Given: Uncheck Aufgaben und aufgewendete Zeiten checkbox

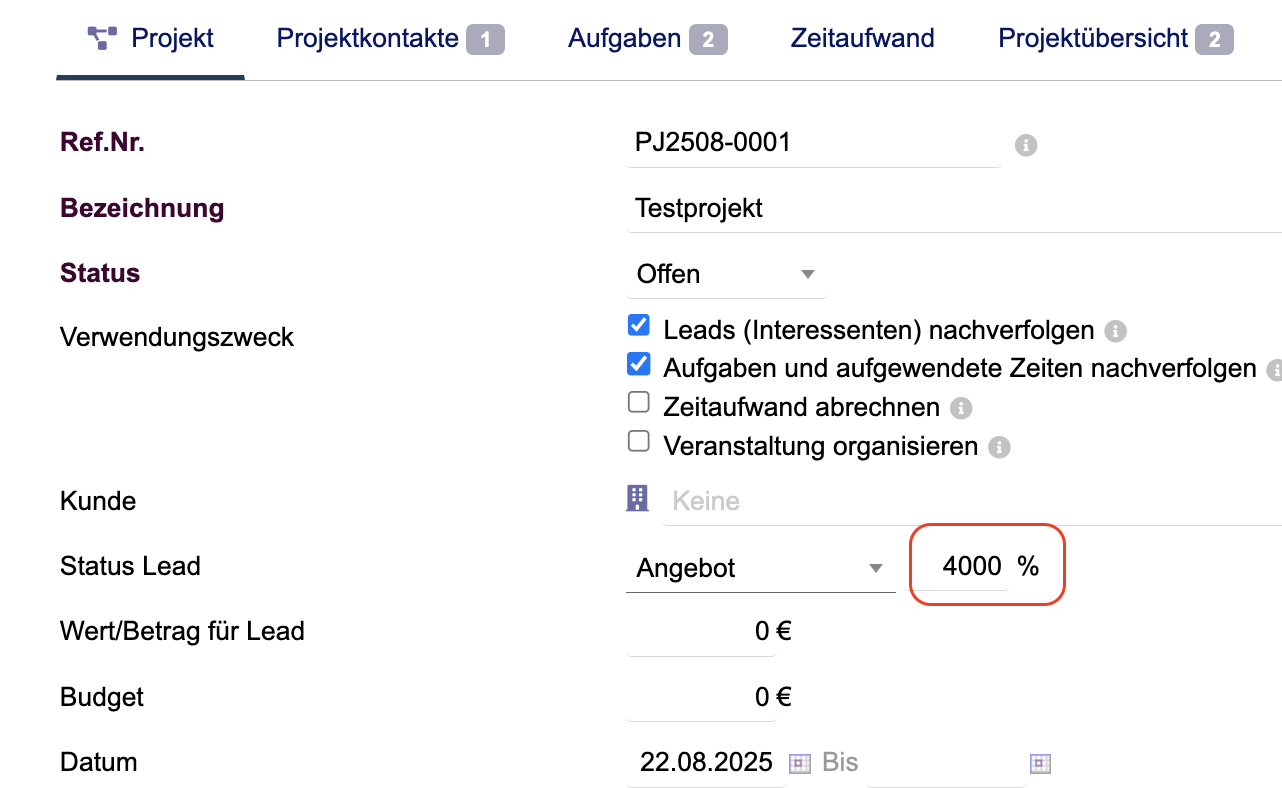Looking at the screenshot, I should [638, 364].
